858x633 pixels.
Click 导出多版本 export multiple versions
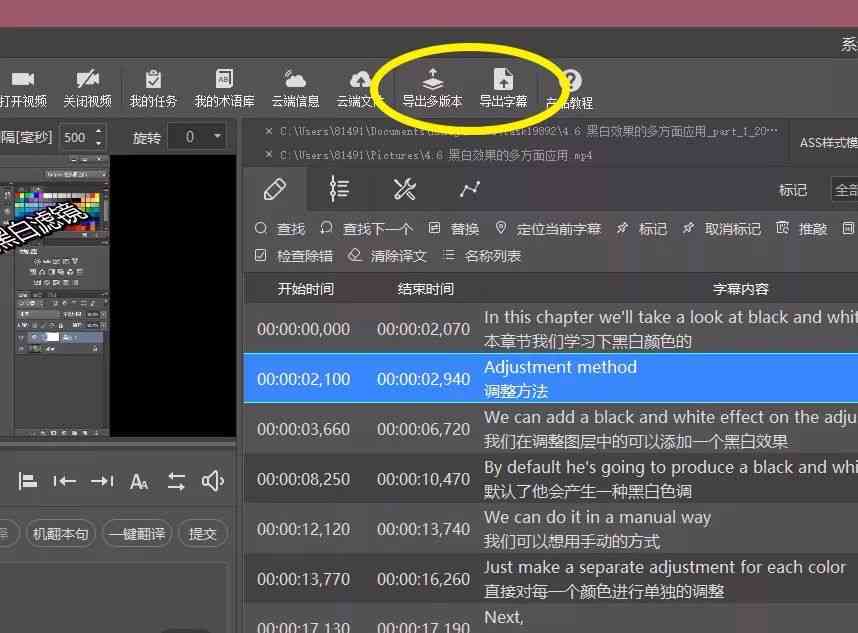[432, 89]
